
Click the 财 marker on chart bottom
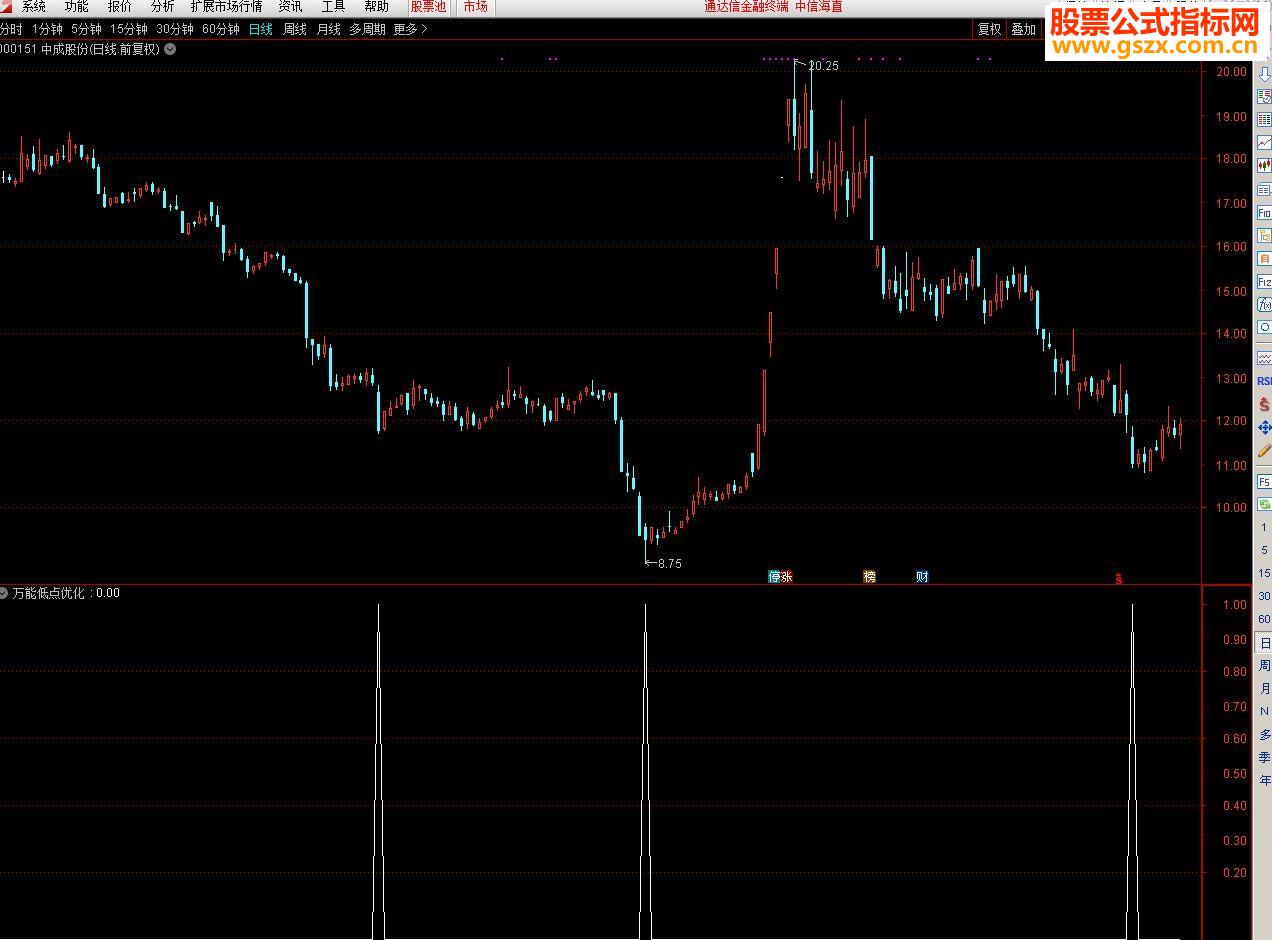coord(922,577)
